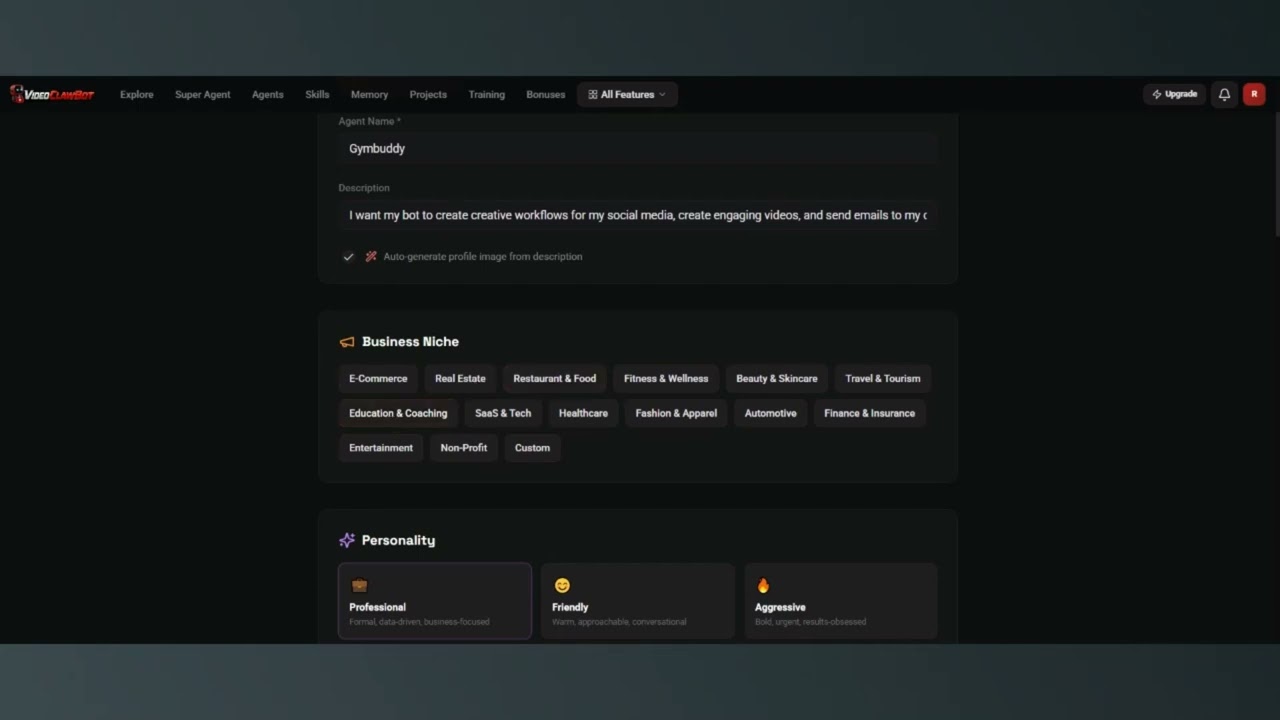Screen dimensions: 1280x720
Task: Select the Fashion & Apparel niche
Action: coord(676,413)
